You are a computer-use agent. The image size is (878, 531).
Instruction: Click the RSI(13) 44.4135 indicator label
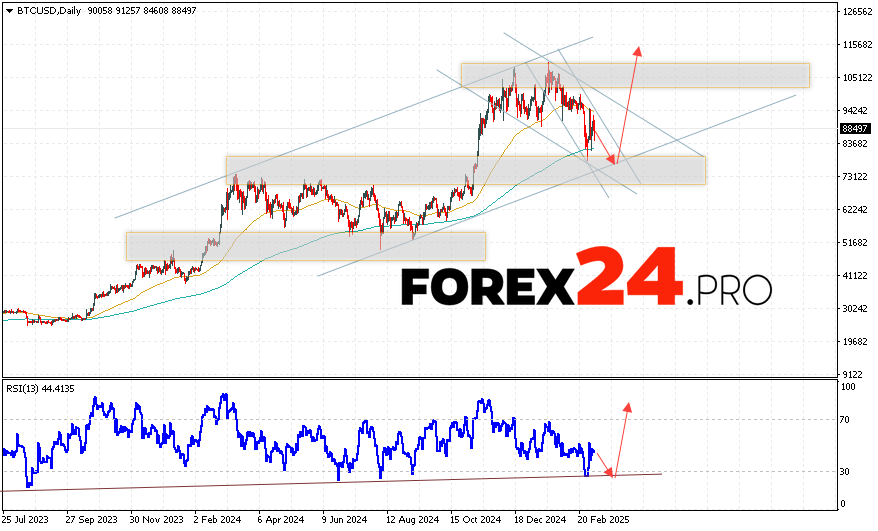tap(39, 388)
